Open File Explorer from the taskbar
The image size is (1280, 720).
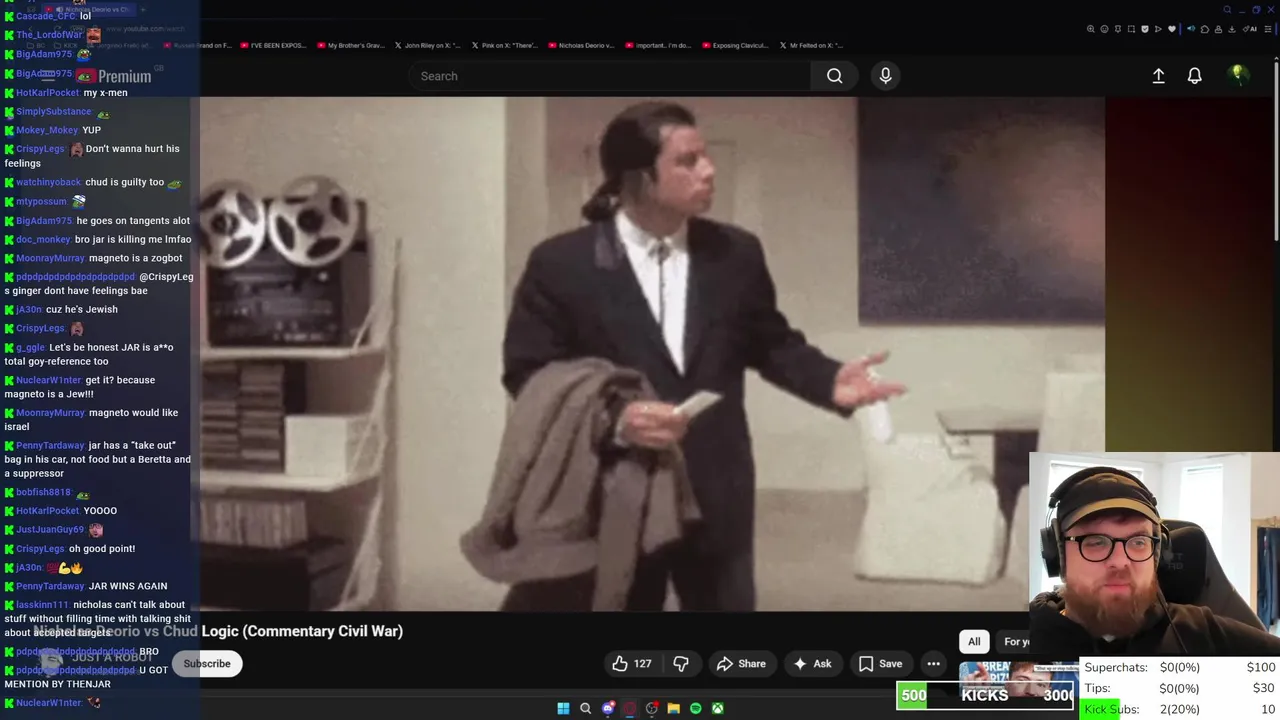[673, 708]
